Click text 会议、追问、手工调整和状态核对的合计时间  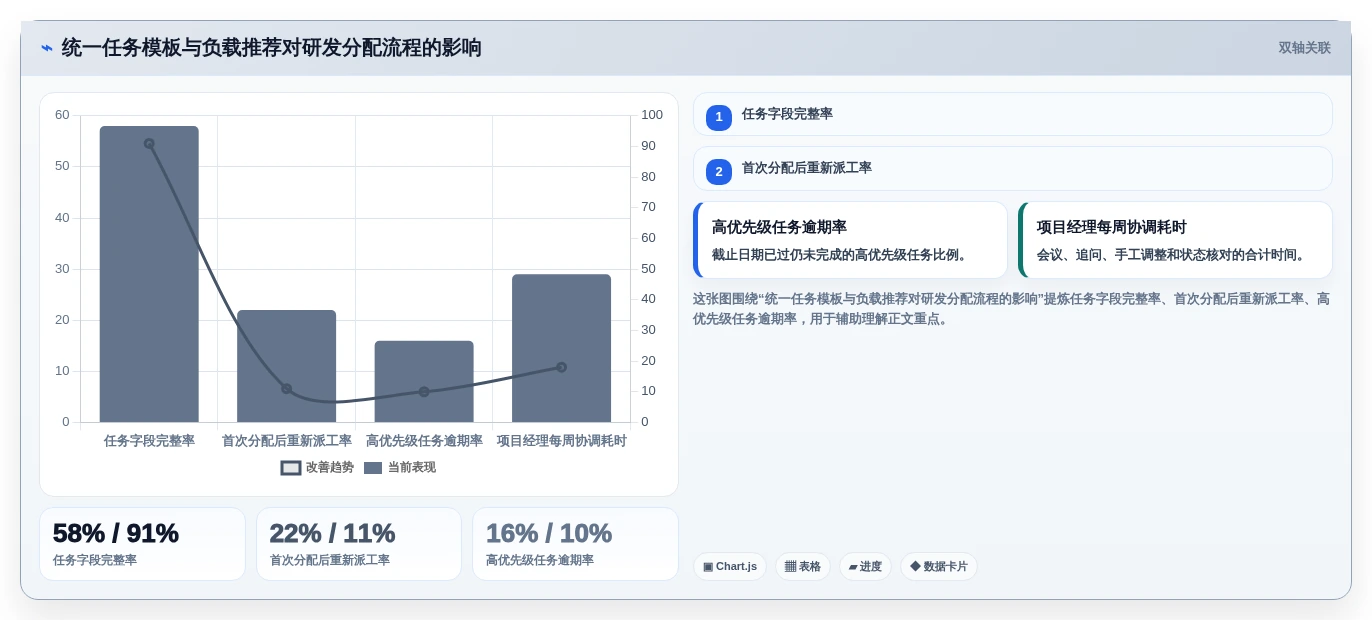[x=1173, y=255]
